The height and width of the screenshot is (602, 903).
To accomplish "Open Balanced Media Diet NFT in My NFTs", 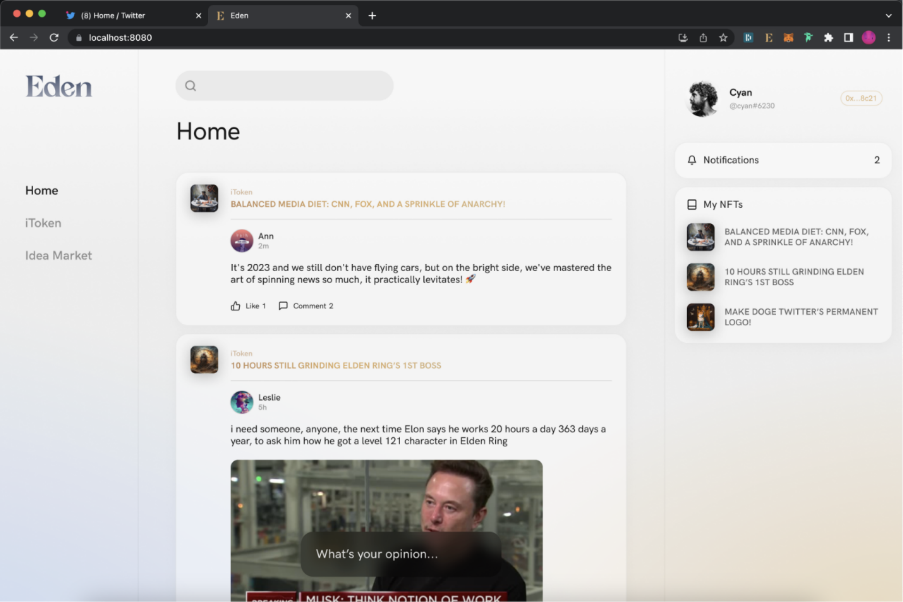I will pos(783,237).
